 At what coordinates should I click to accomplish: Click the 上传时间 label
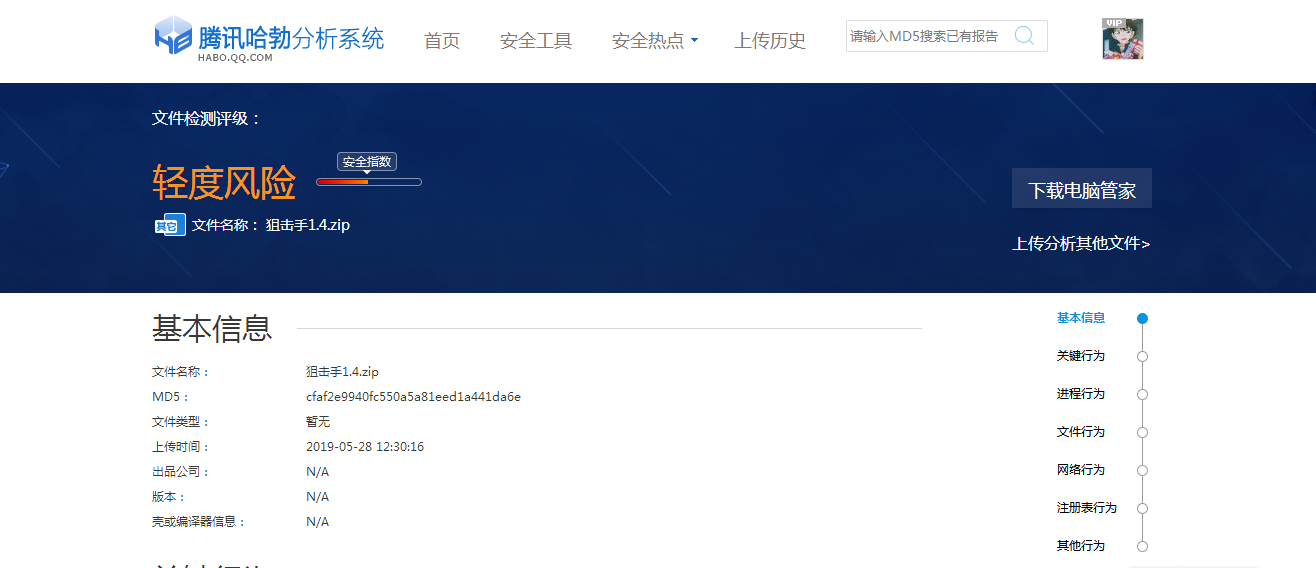click(x=181, y=447)
